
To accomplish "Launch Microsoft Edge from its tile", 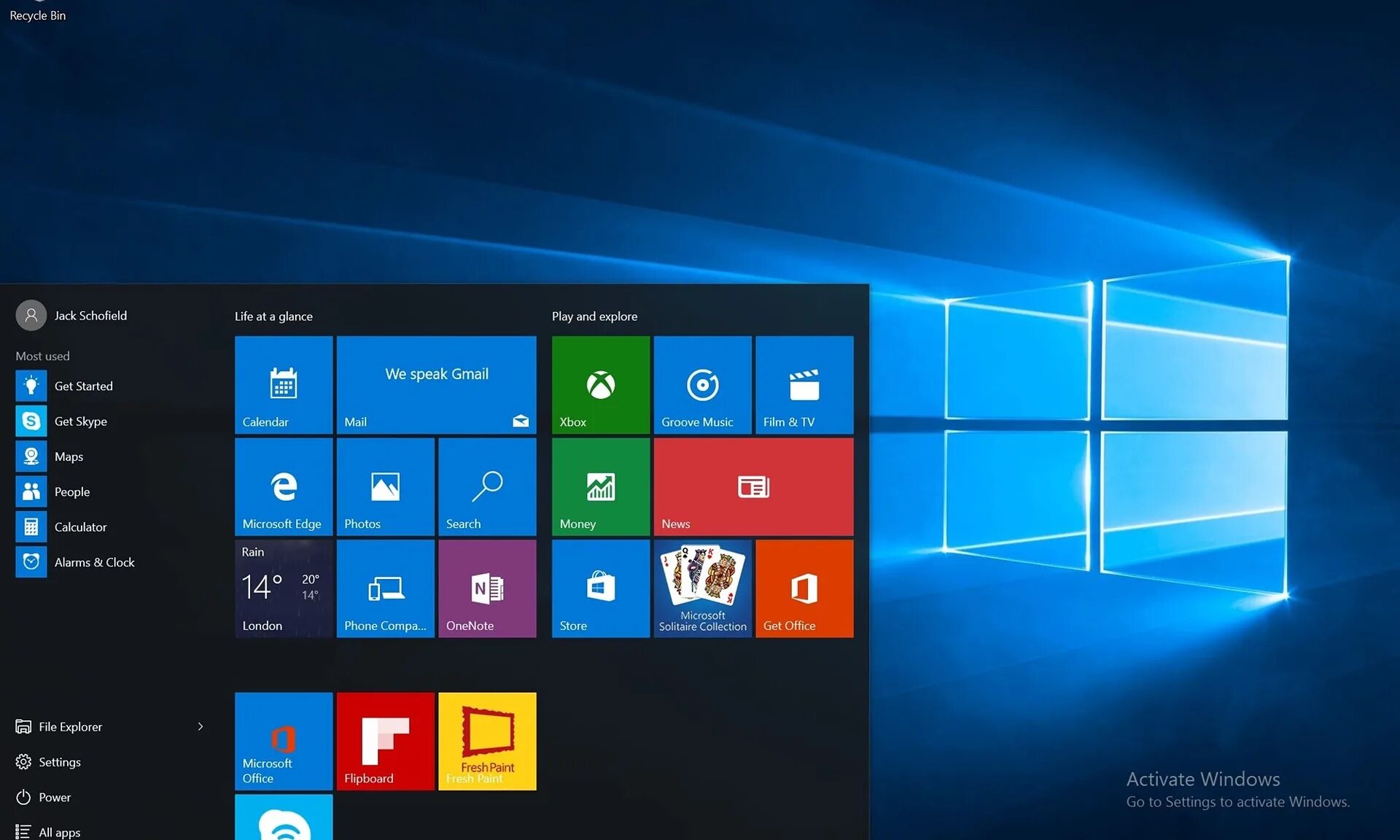I will pyautogui.click(x=284, y=486).
